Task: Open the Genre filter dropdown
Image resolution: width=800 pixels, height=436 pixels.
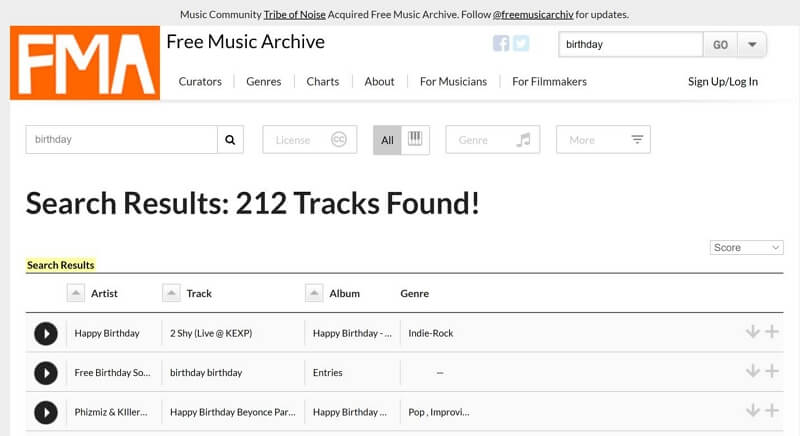Action: click(493, 140)
